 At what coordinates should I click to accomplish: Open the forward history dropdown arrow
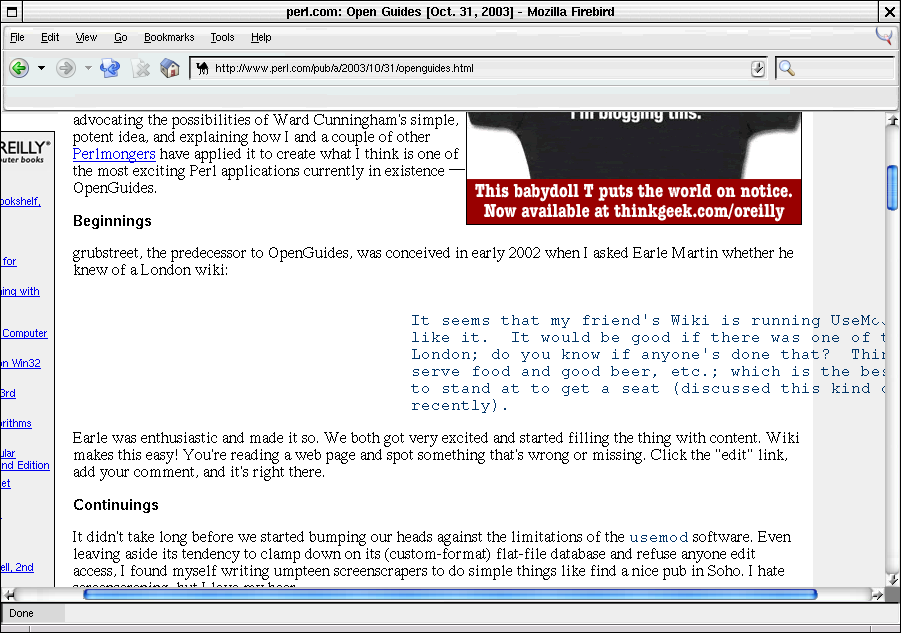click(x=88, y=68)
